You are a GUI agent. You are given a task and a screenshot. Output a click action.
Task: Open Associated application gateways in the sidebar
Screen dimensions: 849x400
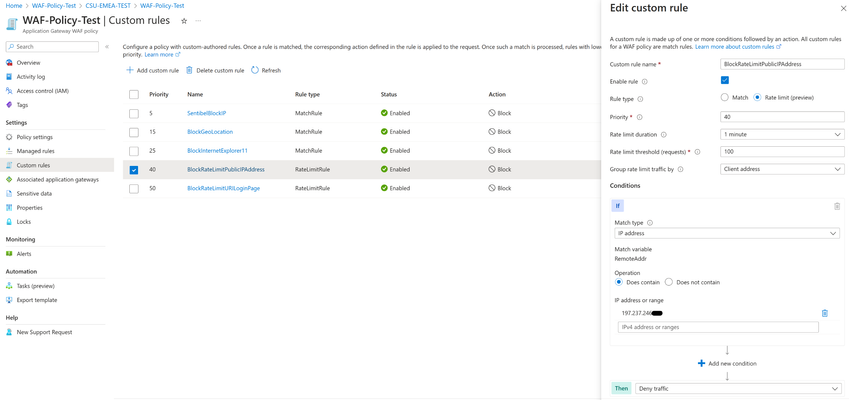[x=57, y=179]
